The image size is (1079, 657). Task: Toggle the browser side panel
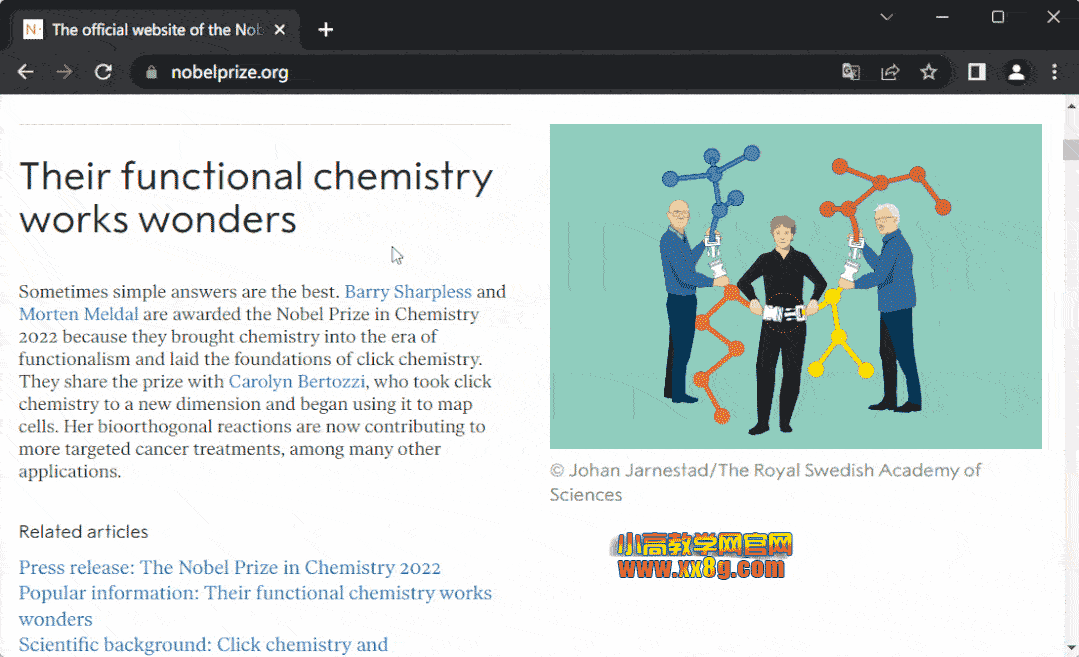tap(976, 72)
